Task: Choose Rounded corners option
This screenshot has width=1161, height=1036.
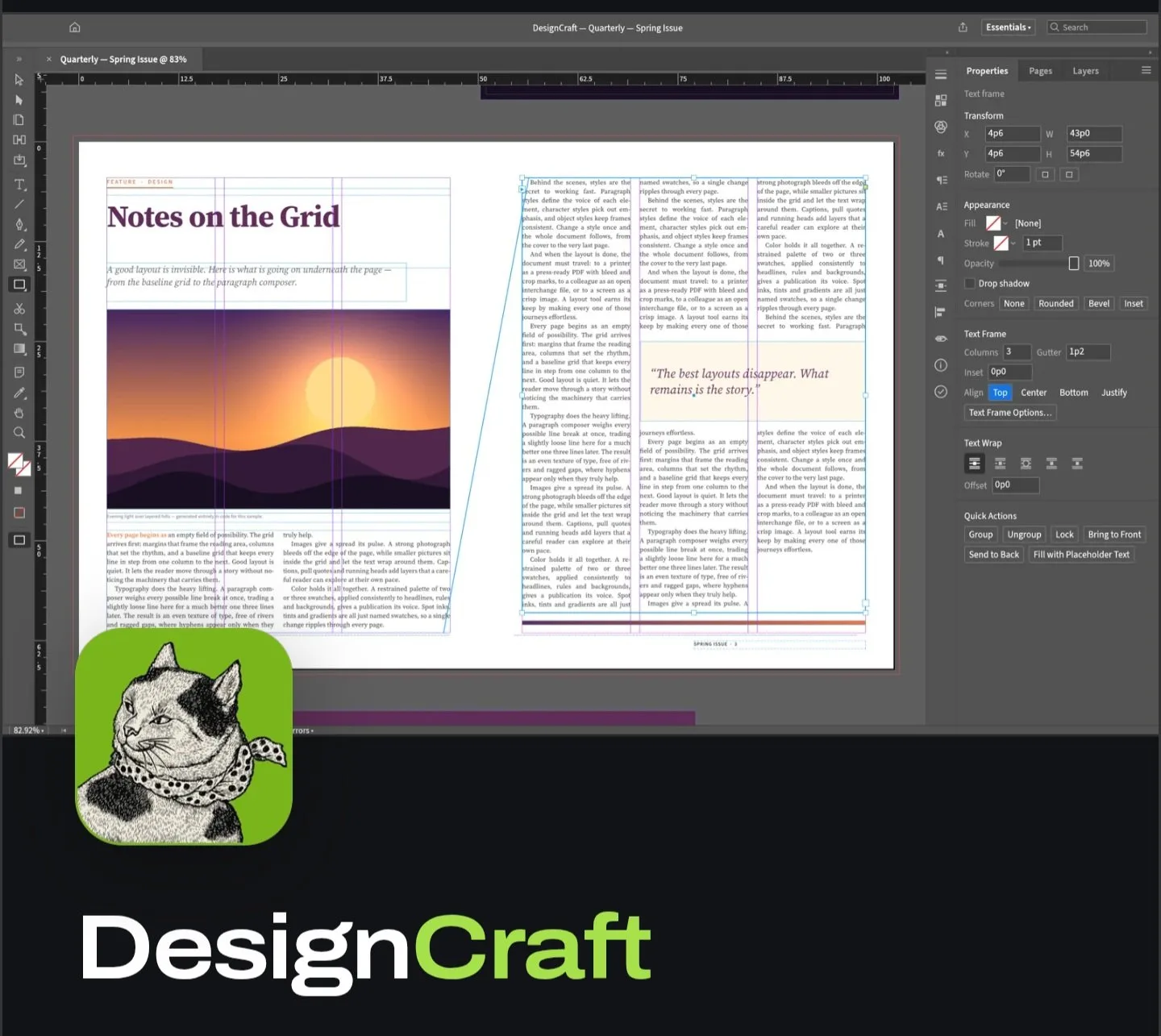Action: click(x=1056, y=304)
